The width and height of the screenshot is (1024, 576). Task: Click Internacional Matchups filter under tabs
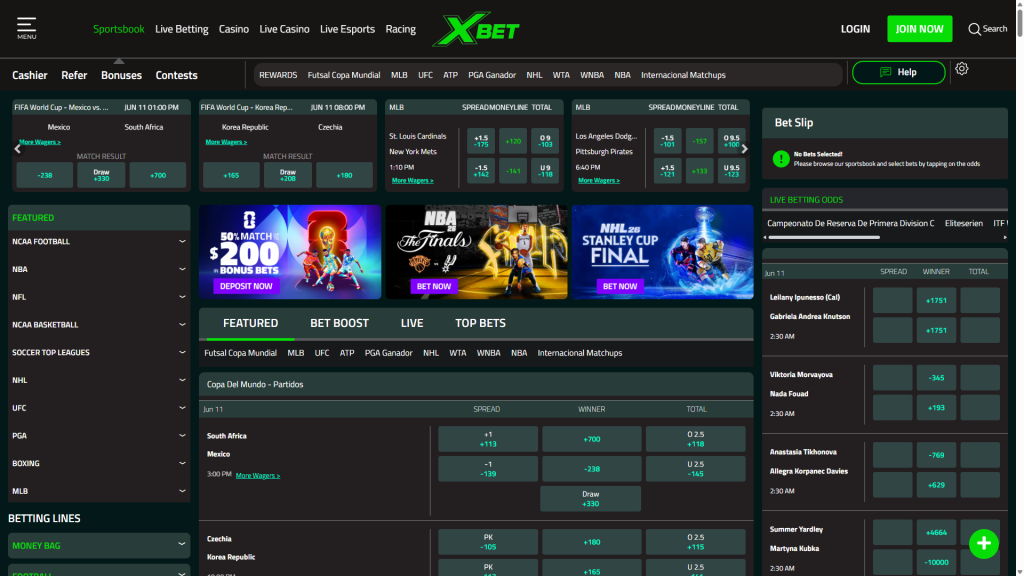point(579,353)
